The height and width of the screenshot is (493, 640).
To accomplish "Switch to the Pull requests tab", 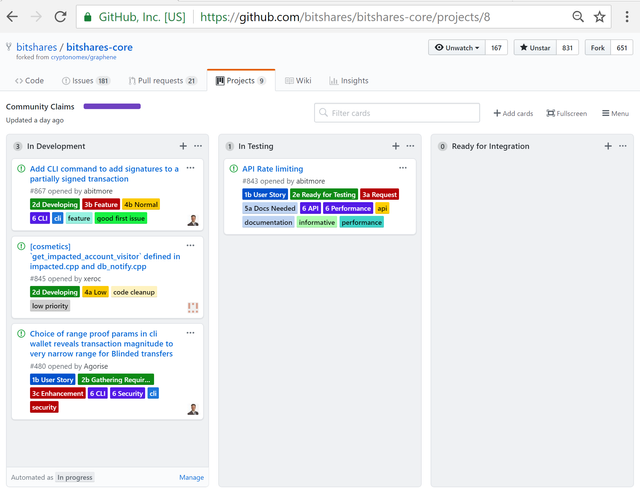I will [162, 80].
